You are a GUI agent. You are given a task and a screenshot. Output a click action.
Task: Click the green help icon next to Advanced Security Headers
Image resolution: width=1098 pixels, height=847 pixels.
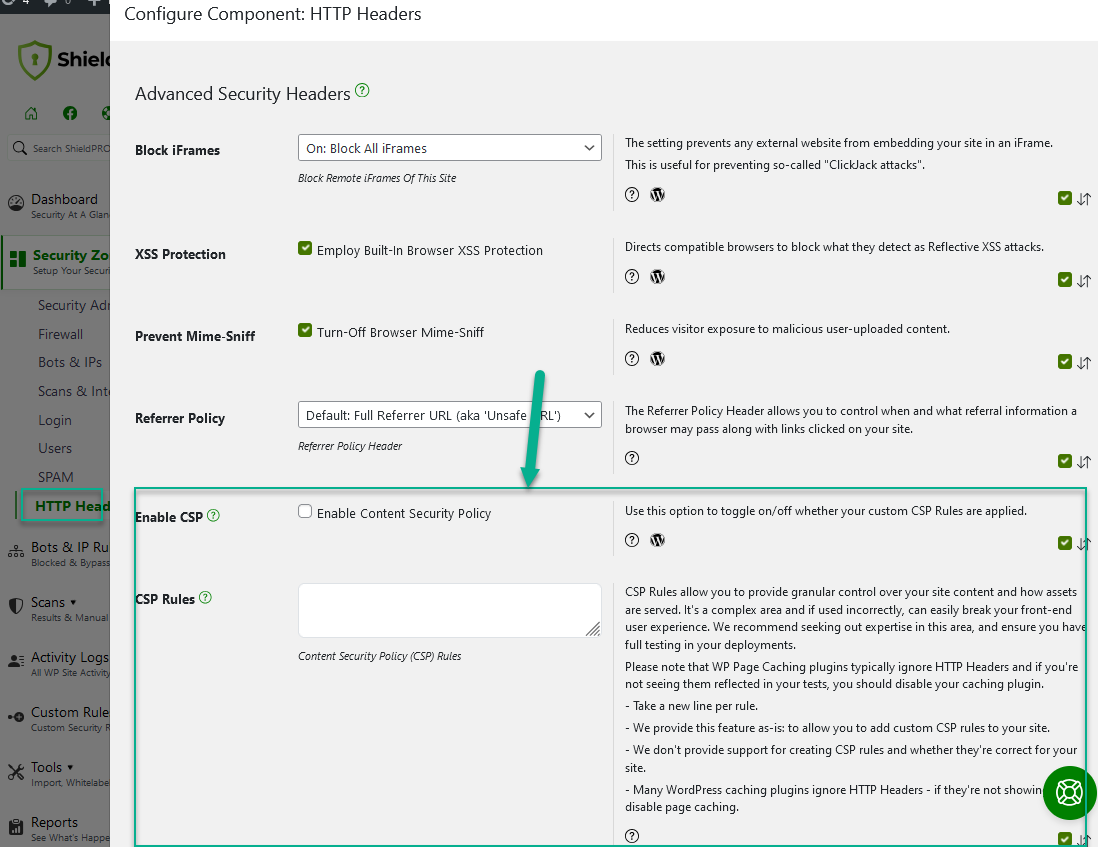[x=361, y=90]
